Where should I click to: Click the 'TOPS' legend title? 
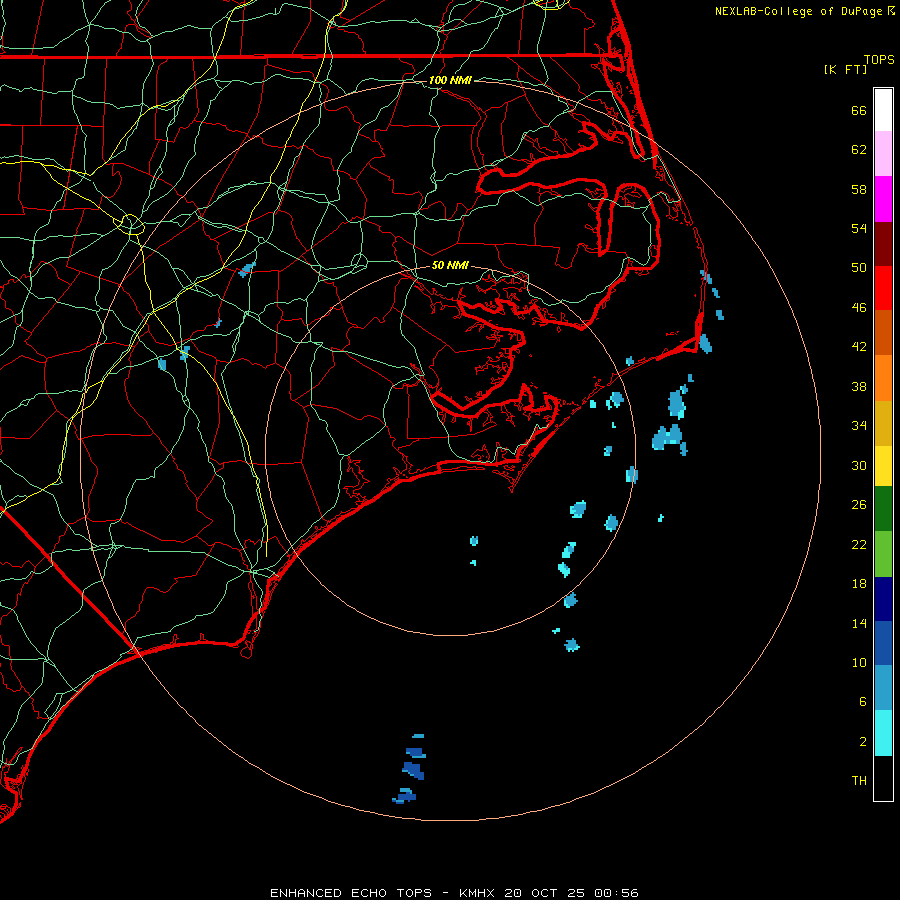click(x=879, y=60)
